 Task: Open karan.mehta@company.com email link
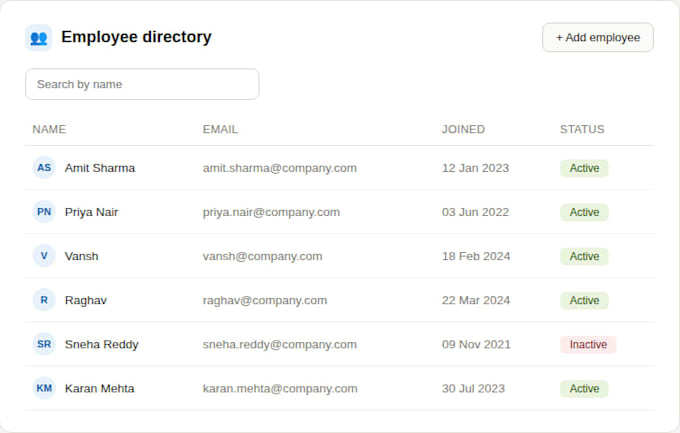280,389
